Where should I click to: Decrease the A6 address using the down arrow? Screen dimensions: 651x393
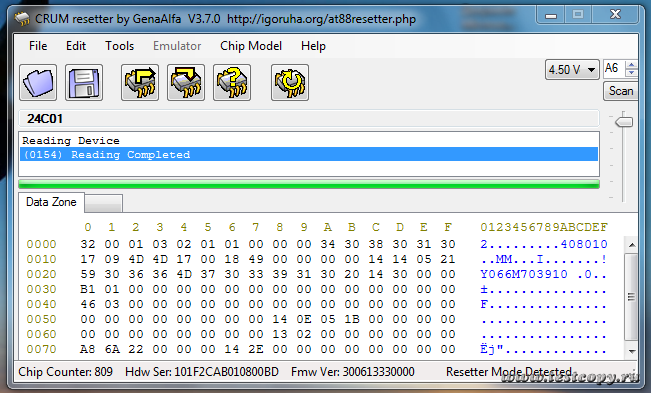point(631,73)
